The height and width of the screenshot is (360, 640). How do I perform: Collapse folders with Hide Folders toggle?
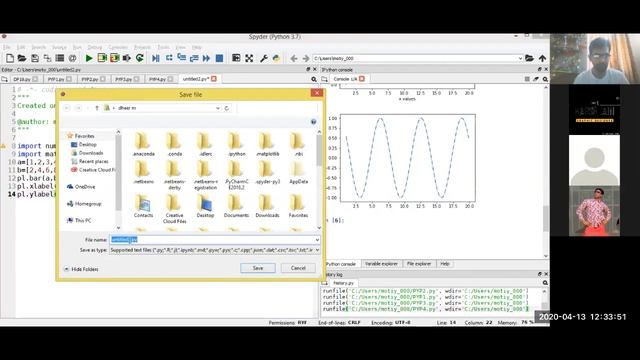(81, 269)
